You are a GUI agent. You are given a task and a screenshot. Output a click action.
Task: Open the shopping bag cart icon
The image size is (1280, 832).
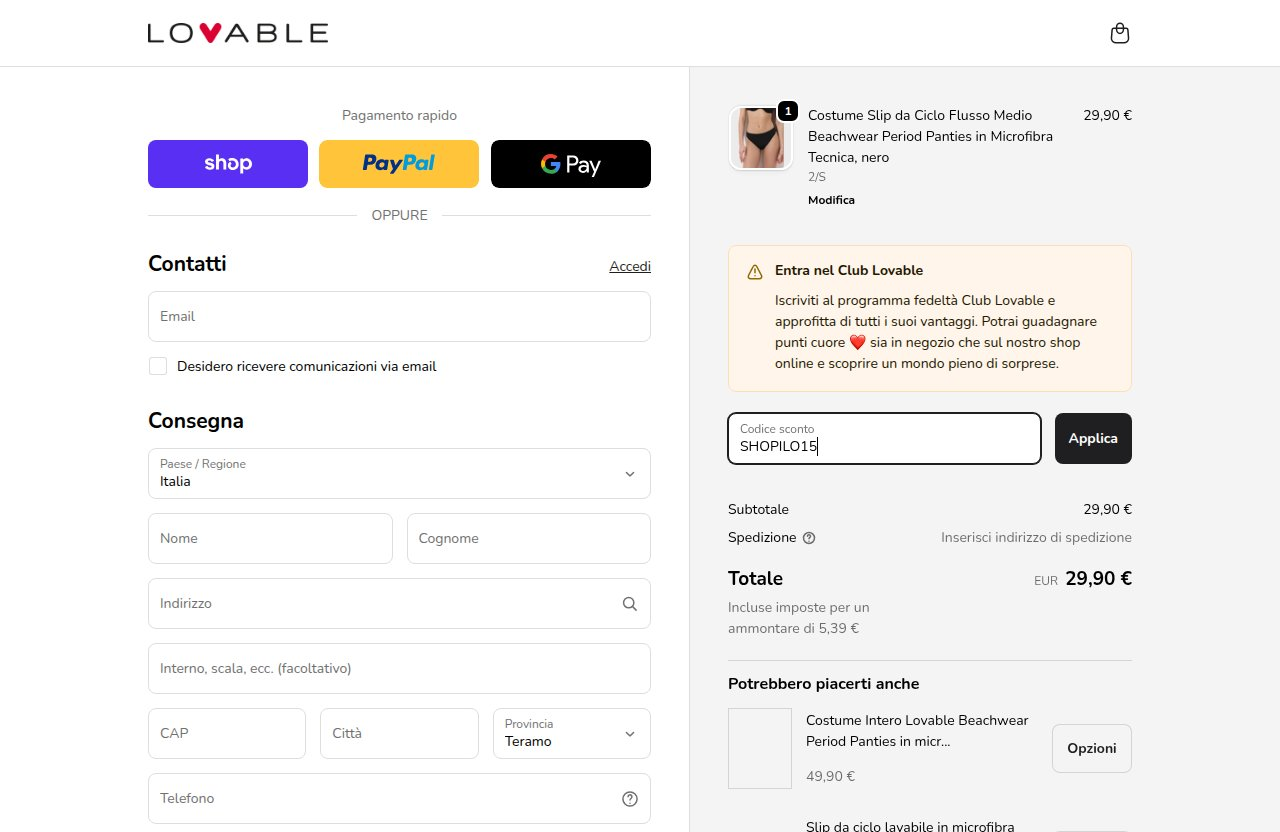coord(1120,33)
